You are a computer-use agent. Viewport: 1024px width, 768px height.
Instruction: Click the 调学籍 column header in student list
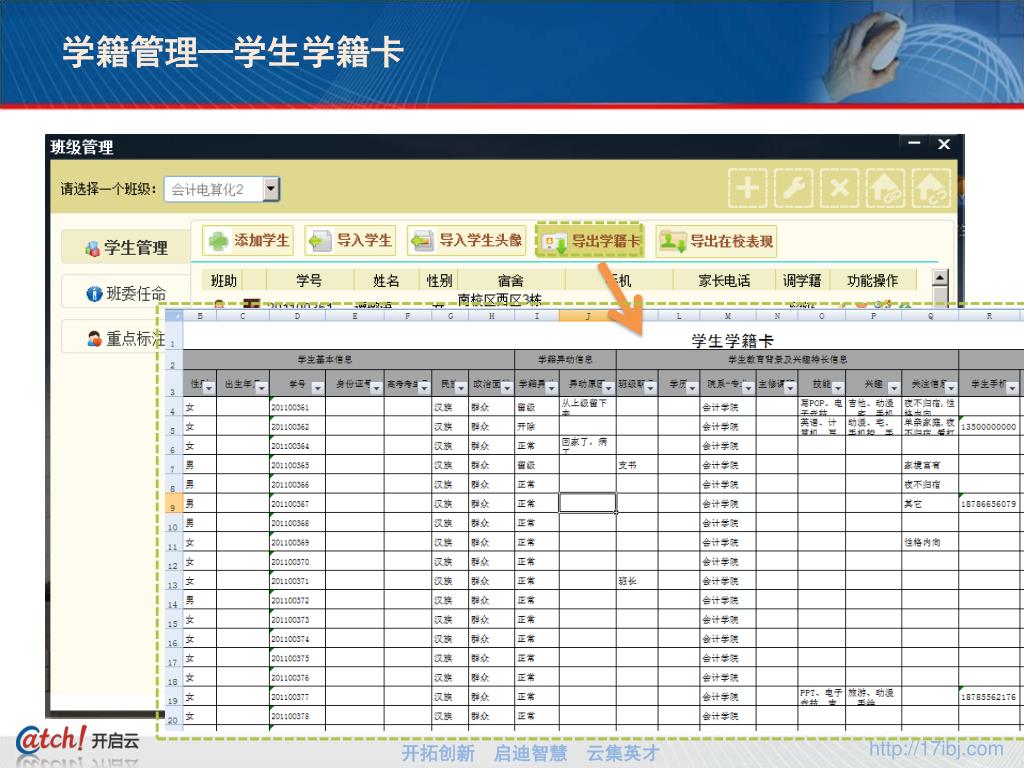click(802, 281)
